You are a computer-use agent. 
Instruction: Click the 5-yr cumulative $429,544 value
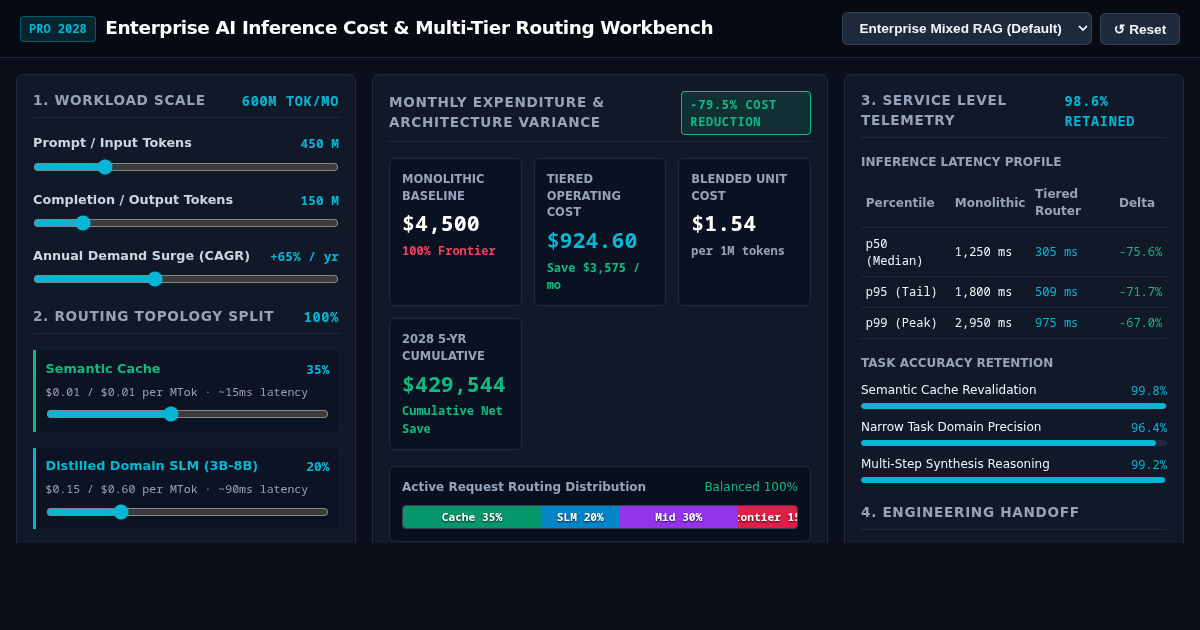[x=454, y=385]
